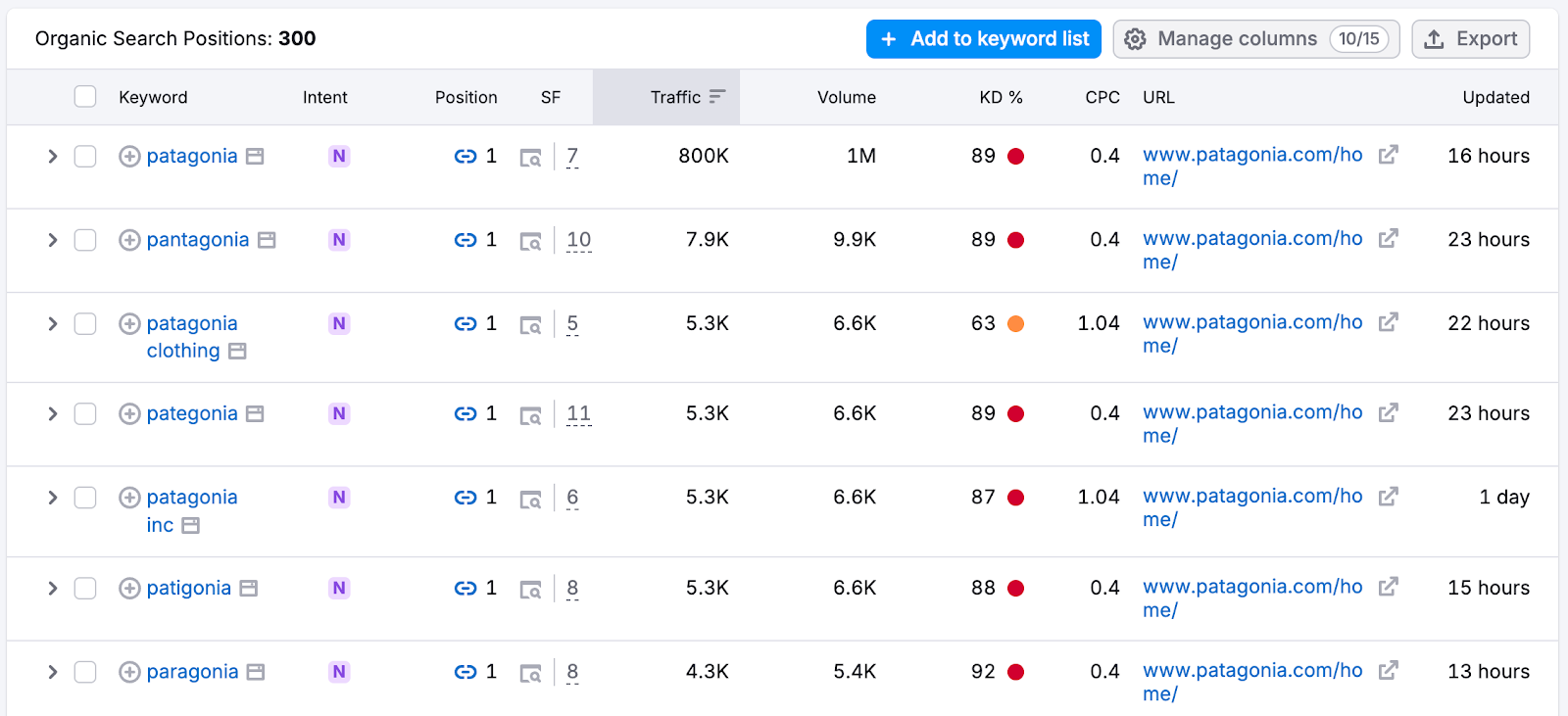Expand the paragonia keyword row
This screenshot has width=1568, height=716.
click(x=52, y=672)
